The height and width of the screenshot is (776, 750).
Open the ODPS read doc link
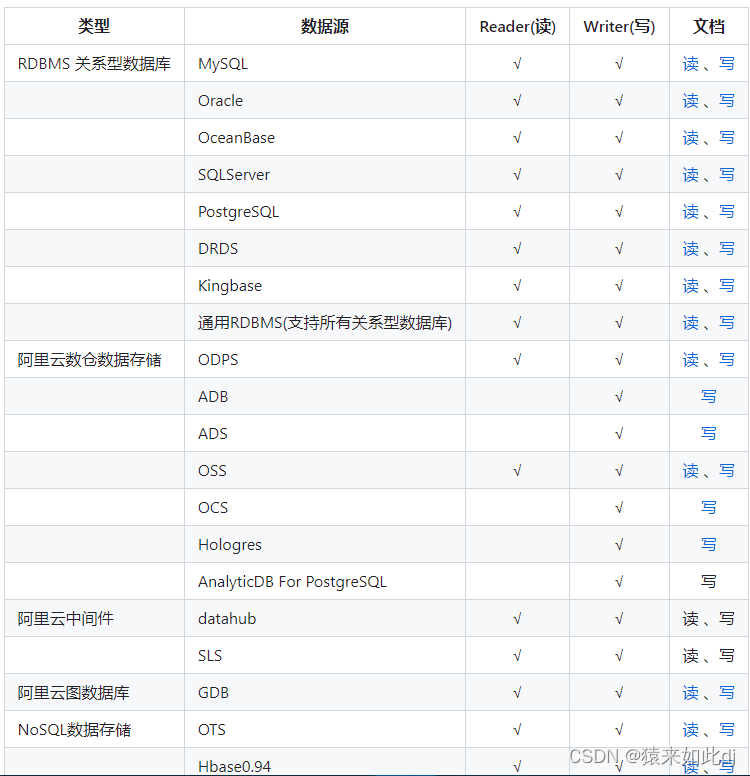click(x=691, y=360)
